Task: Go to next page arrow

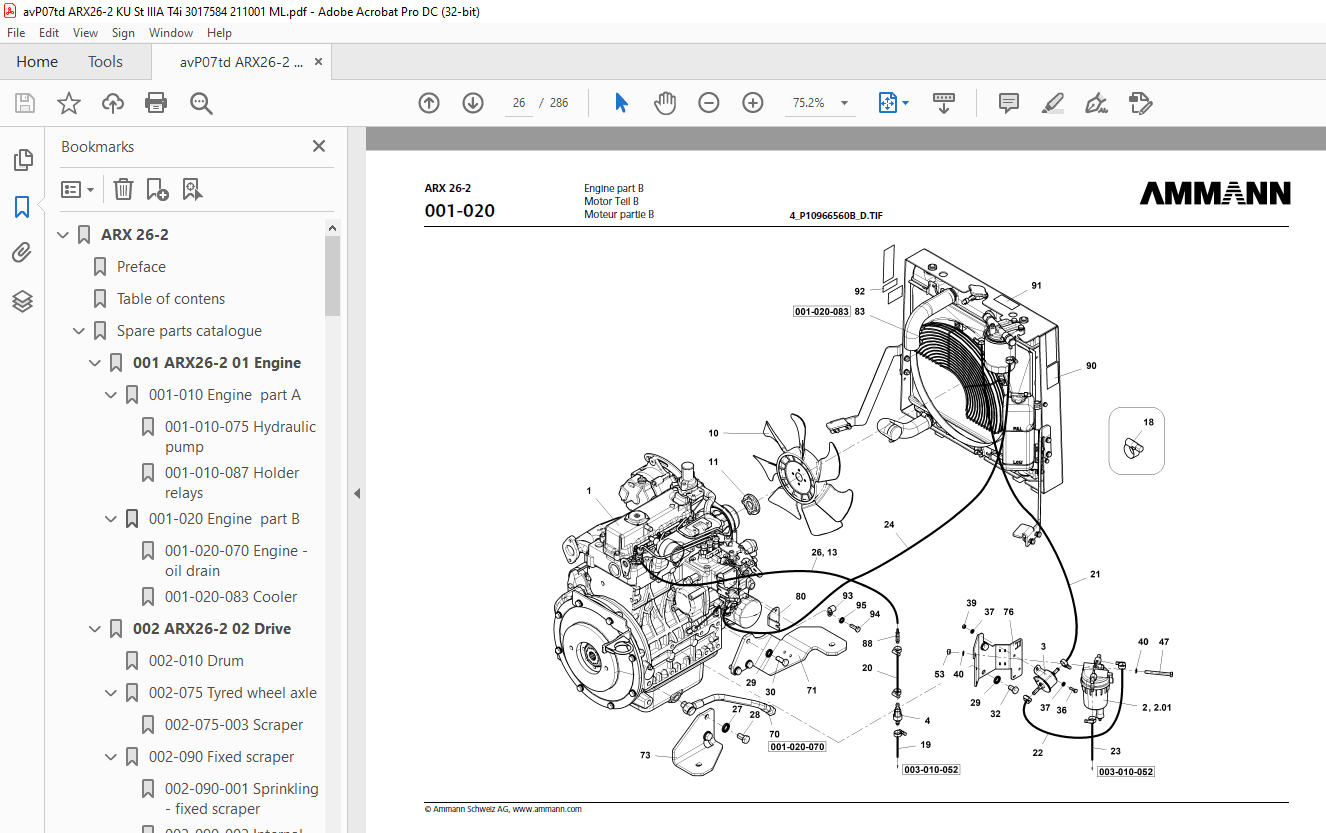Action: [473, 103]
